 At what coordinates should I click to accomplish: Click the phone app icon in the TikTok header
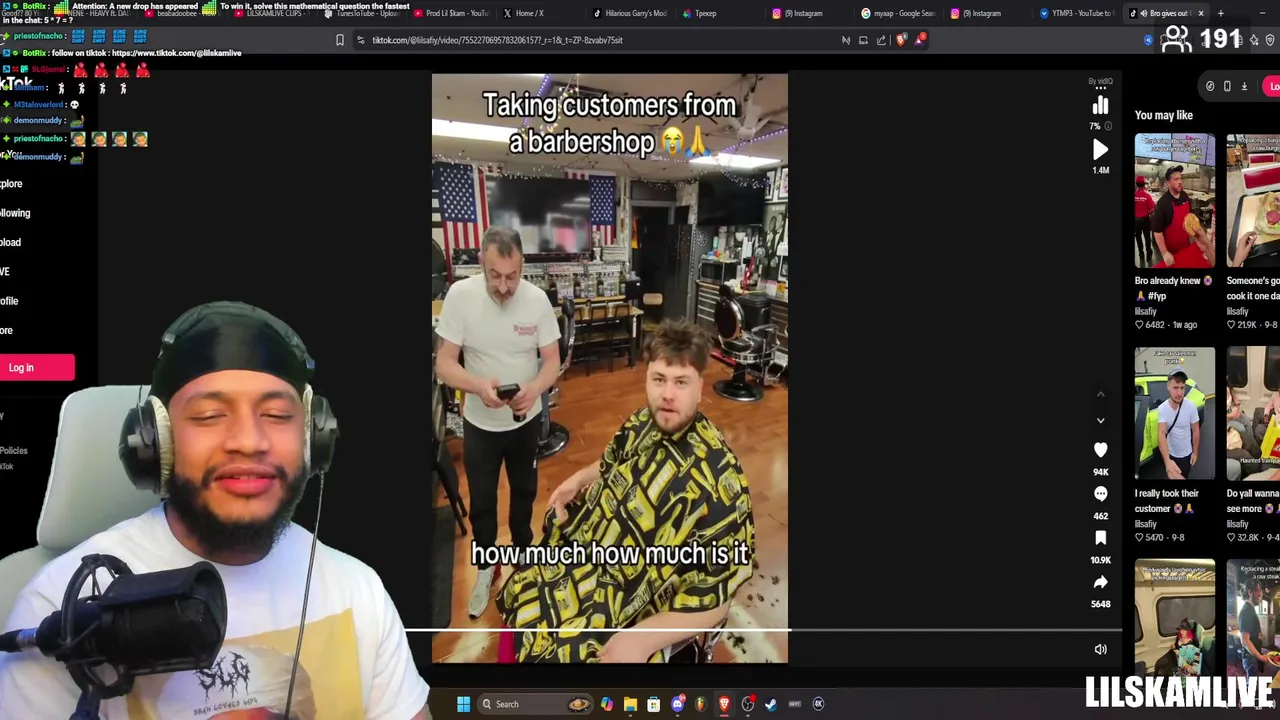tap(1227, 86)
